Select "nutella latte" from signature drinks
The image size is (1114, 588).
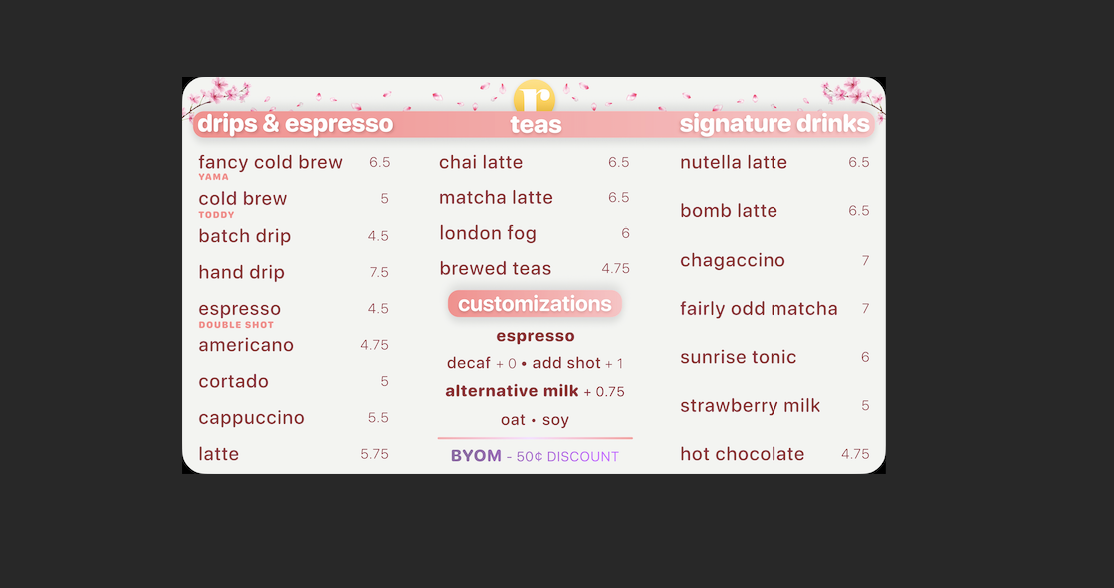733,162
